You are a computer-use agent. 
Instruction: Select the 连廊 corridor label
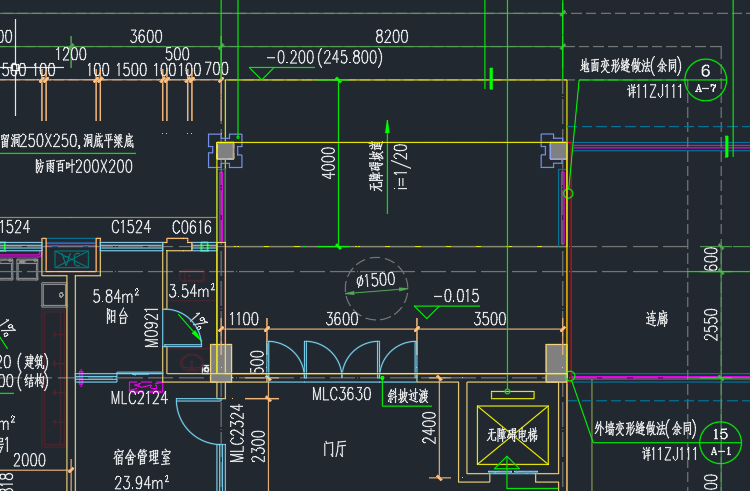657,319
